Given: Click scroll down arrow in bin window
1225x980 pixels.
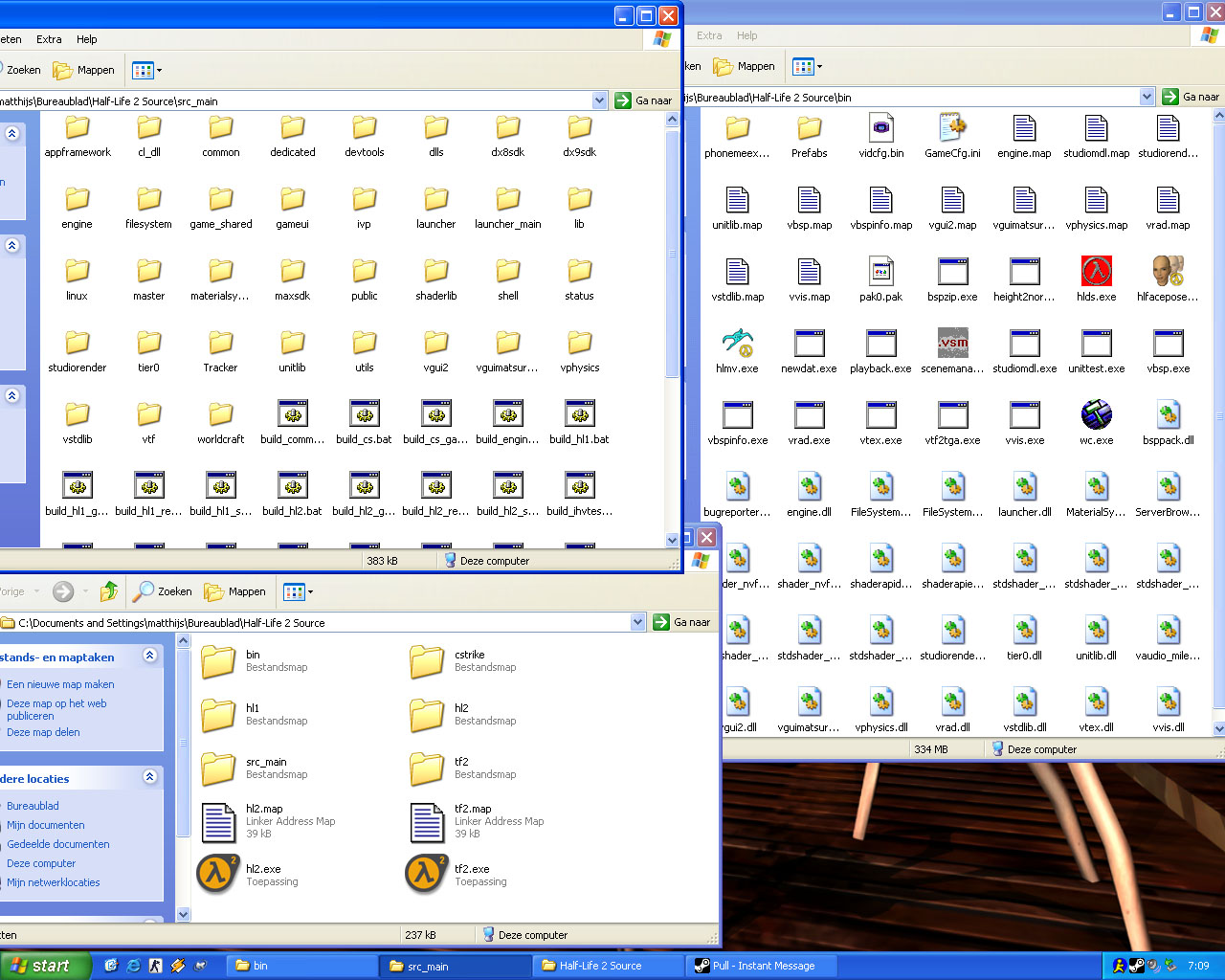Looking at the screenshot, I should pyautogui.click(x=1219, y=728).
